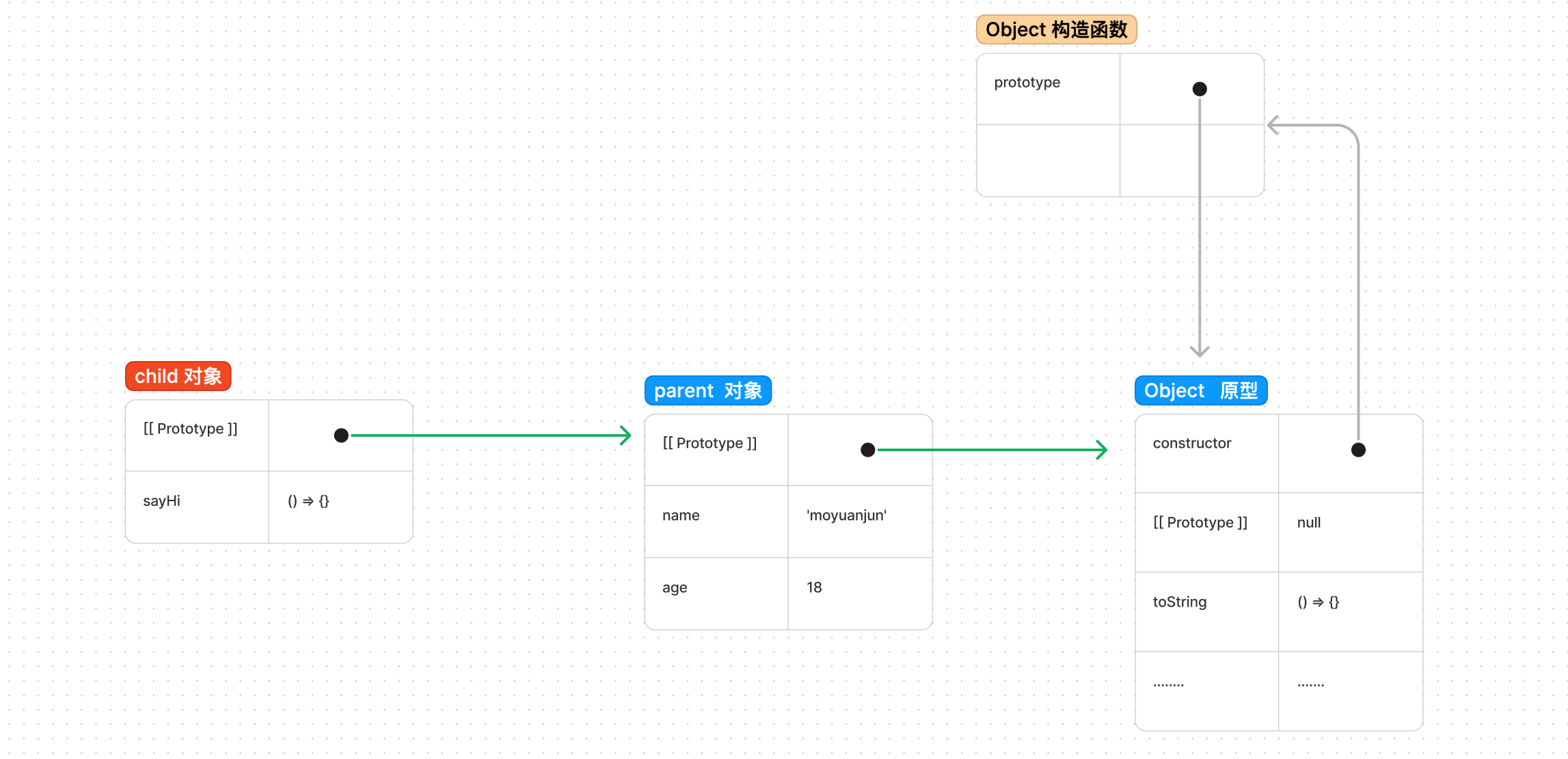Click the black dot in the child [[ Prototype ]] cell
This screenshot has height=759, width=1568.
(341, 436)
